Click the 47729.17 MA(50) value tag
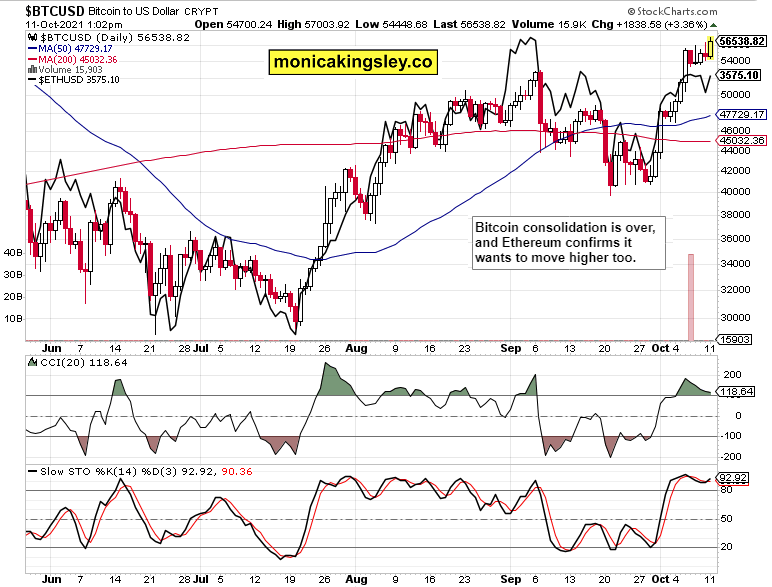The width and height of the screenshot is (772, 587). (x=742, y=115)
